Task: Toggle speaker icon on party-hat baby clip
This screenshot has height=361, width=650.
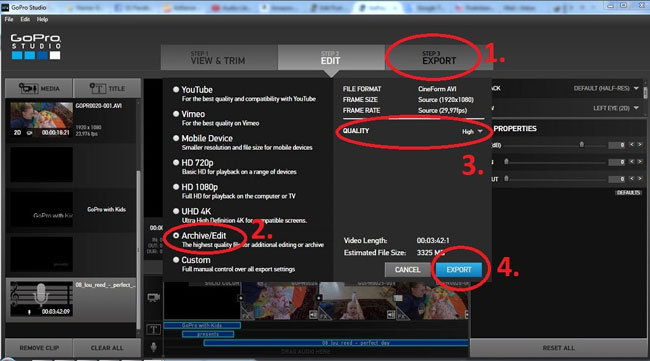Action: pos(390,315)
